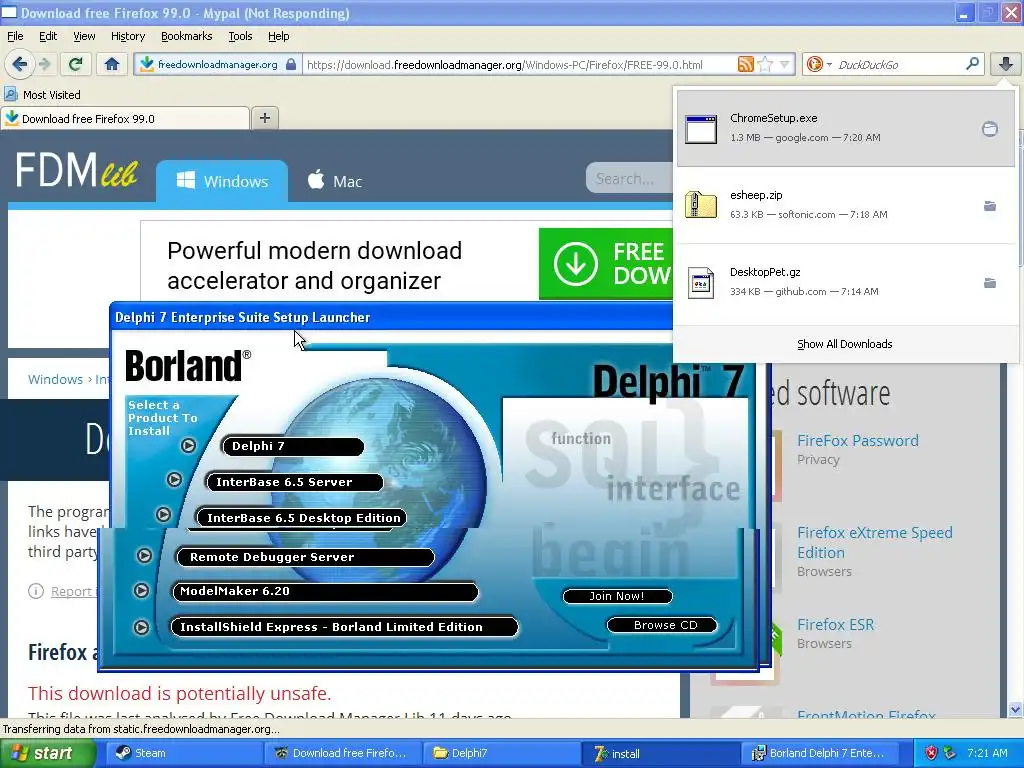The width and height of the screenshot is (1024, 768).
Task: Click the FDM lib logo
Action: point(77,170)
